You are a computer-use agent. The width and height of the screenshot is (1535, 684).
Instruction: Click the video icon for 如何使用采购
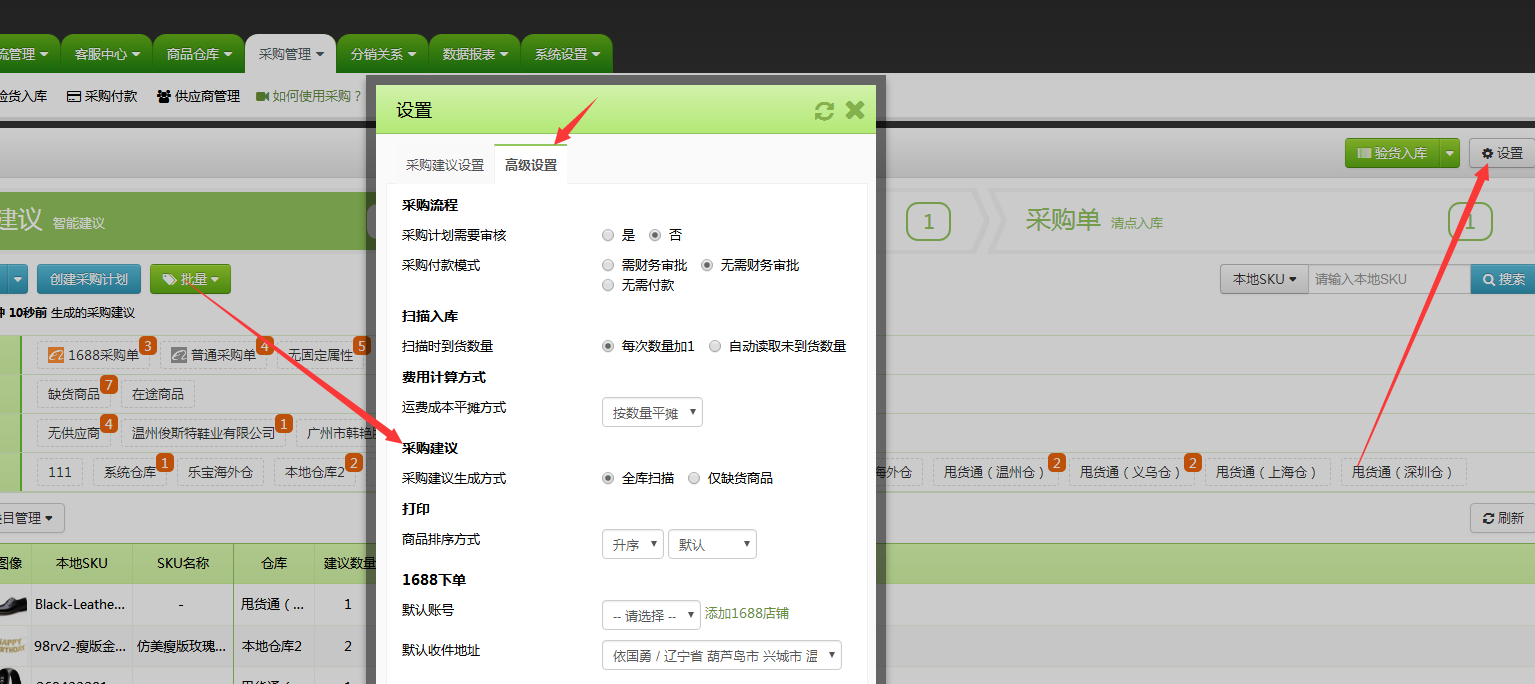point(262,96)
